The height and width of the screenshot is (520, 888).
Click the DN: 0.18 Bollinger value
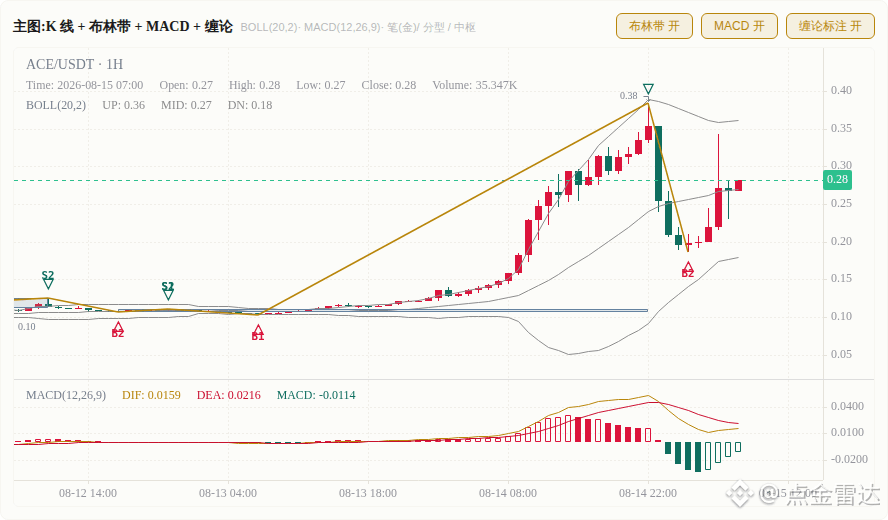250,105
